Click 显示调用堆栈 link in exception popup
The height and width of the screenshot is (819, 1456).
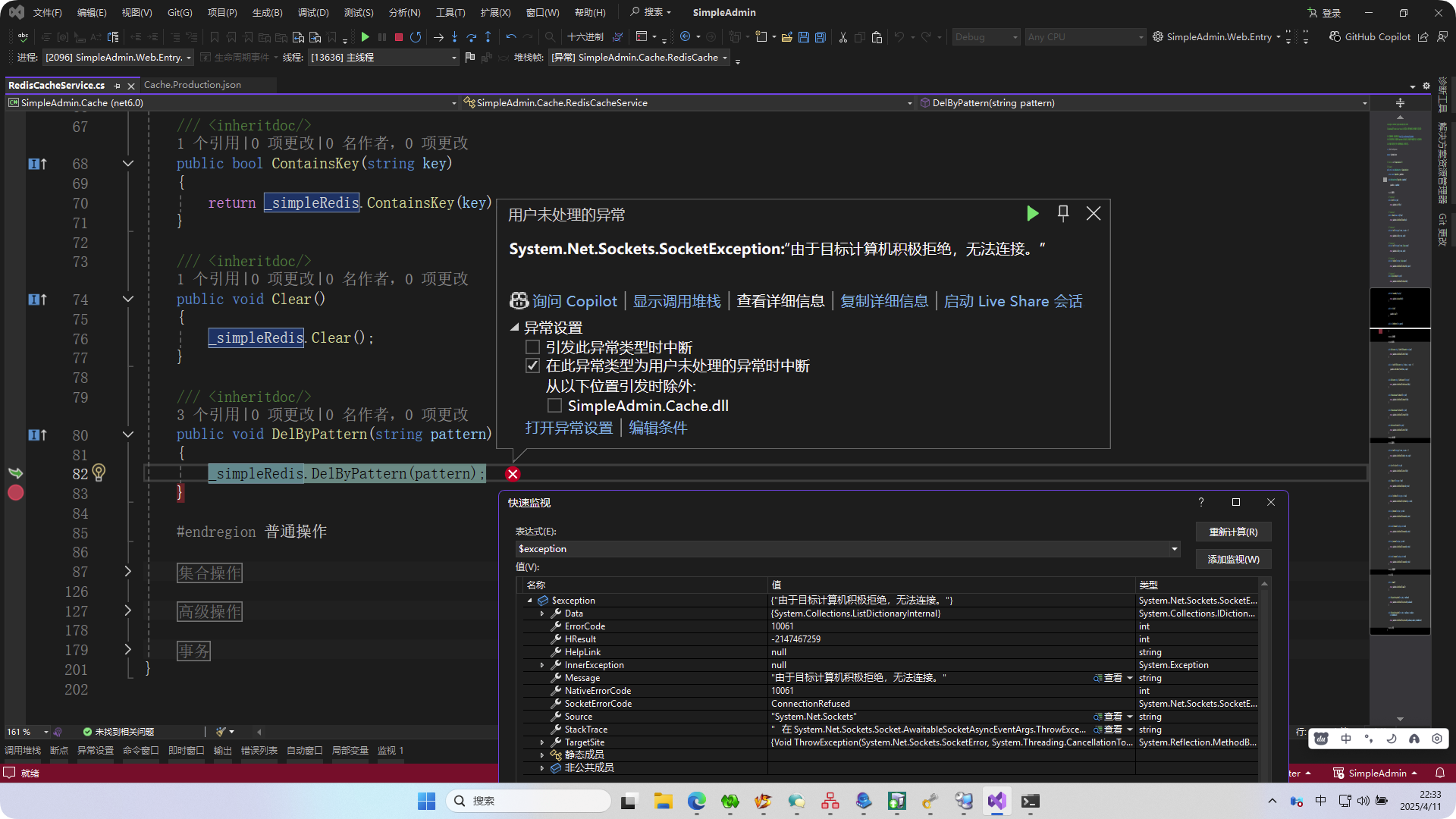click(676, 301)
